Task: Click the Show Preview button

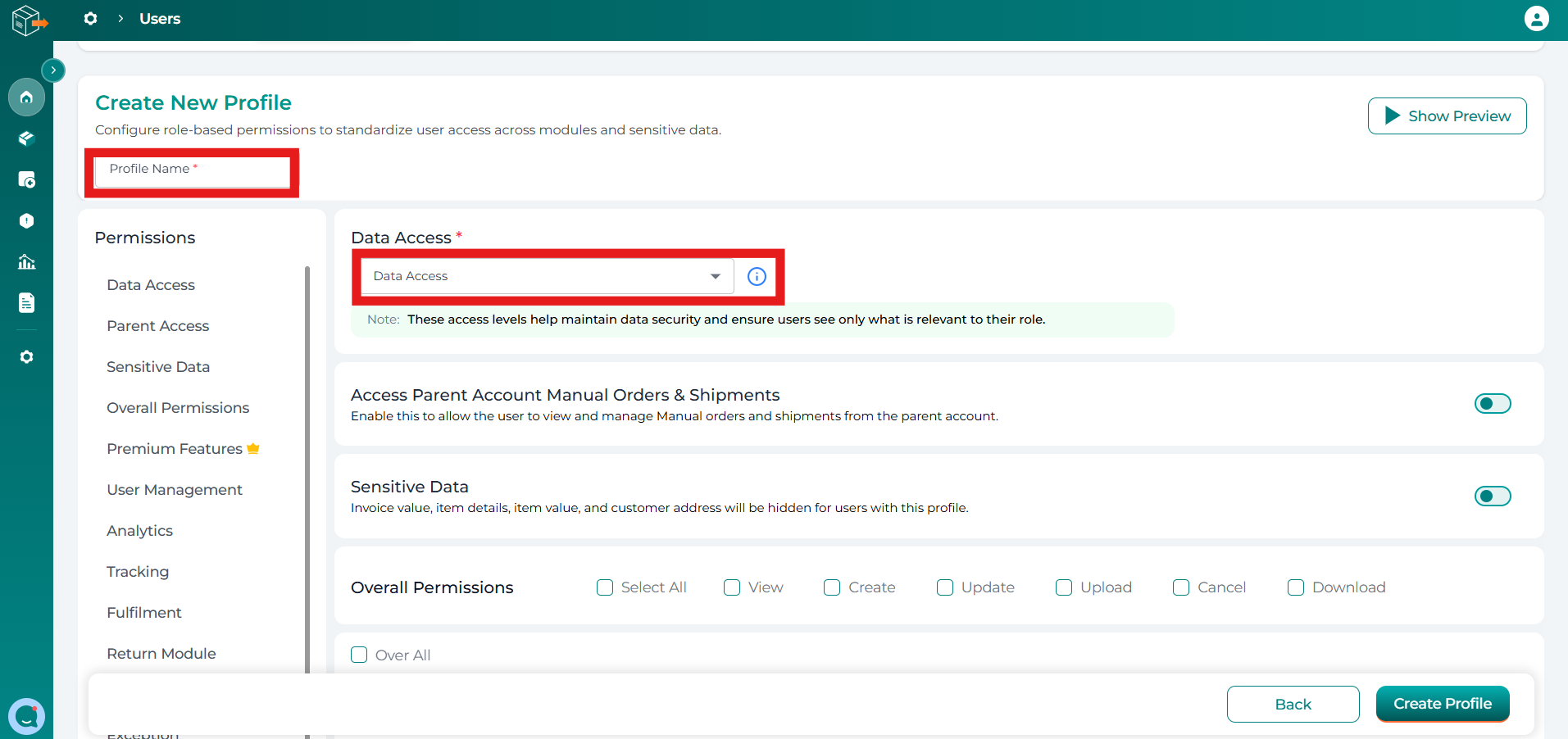Action: (x=1447, y=116)
